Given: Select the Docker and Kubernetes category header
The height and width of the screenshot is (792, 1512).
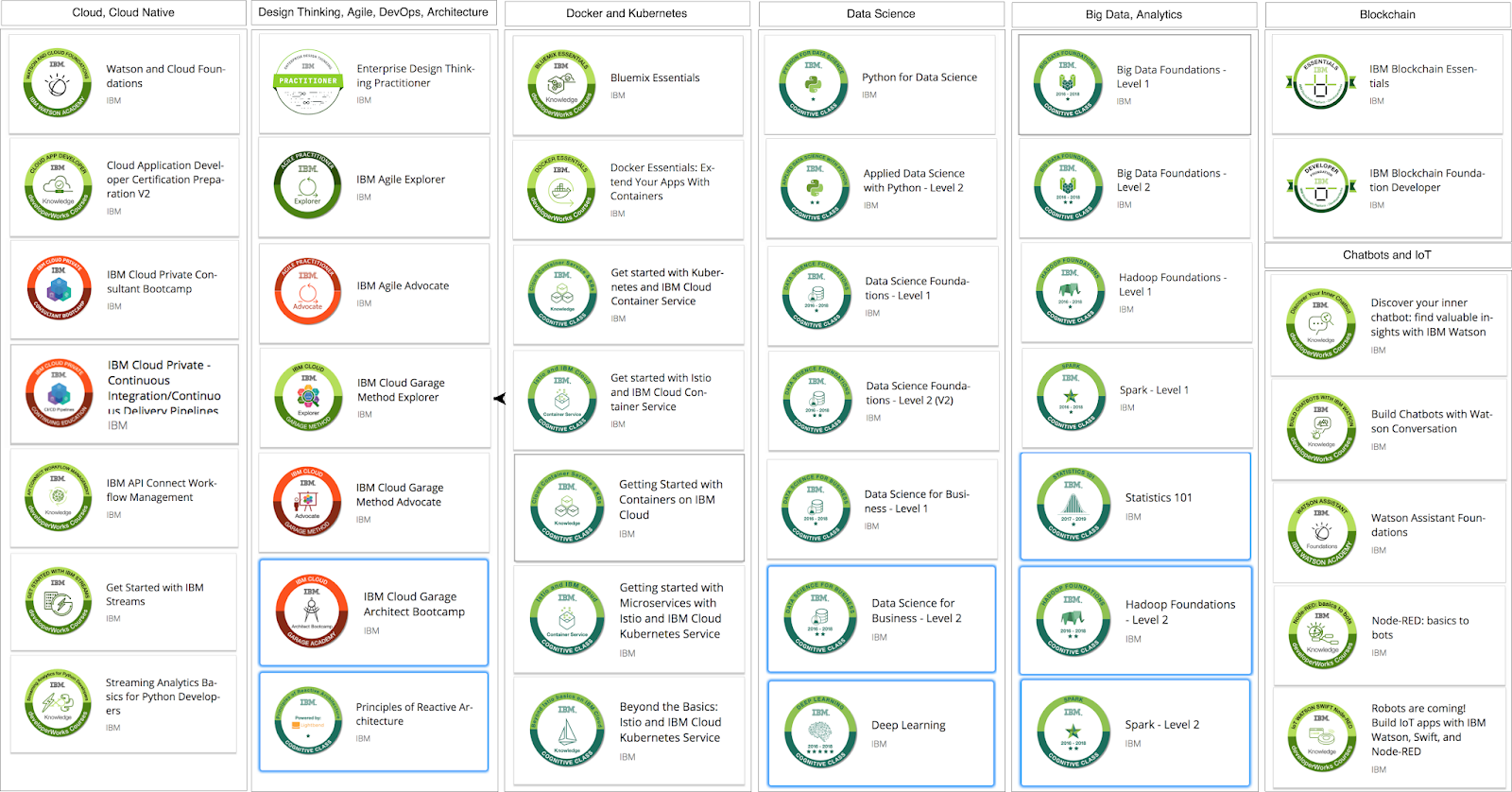Looking at the screenshot, I should coord(627,13).
